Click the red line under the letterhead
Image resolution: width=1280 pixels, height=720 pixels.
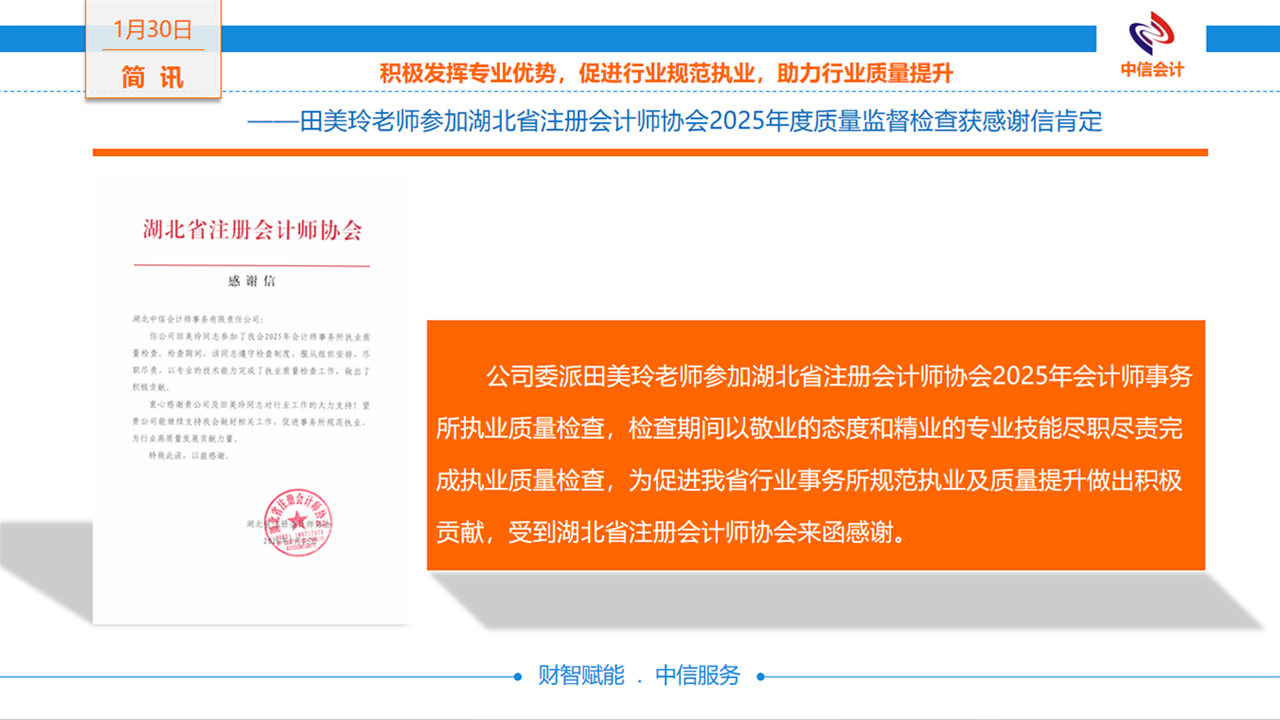(251, 265)
